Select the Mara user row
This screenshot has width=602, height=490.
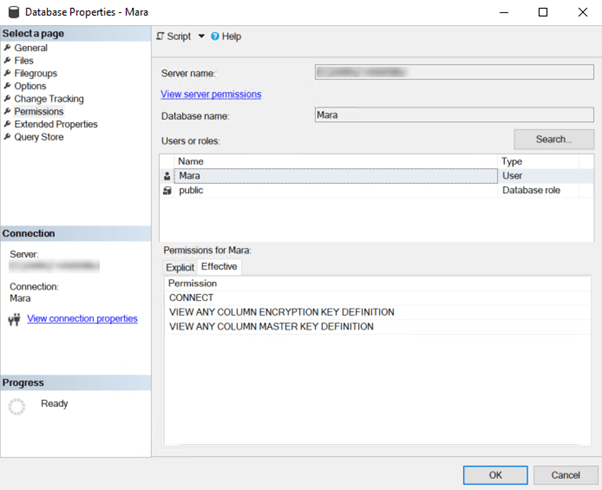point(377,176)
